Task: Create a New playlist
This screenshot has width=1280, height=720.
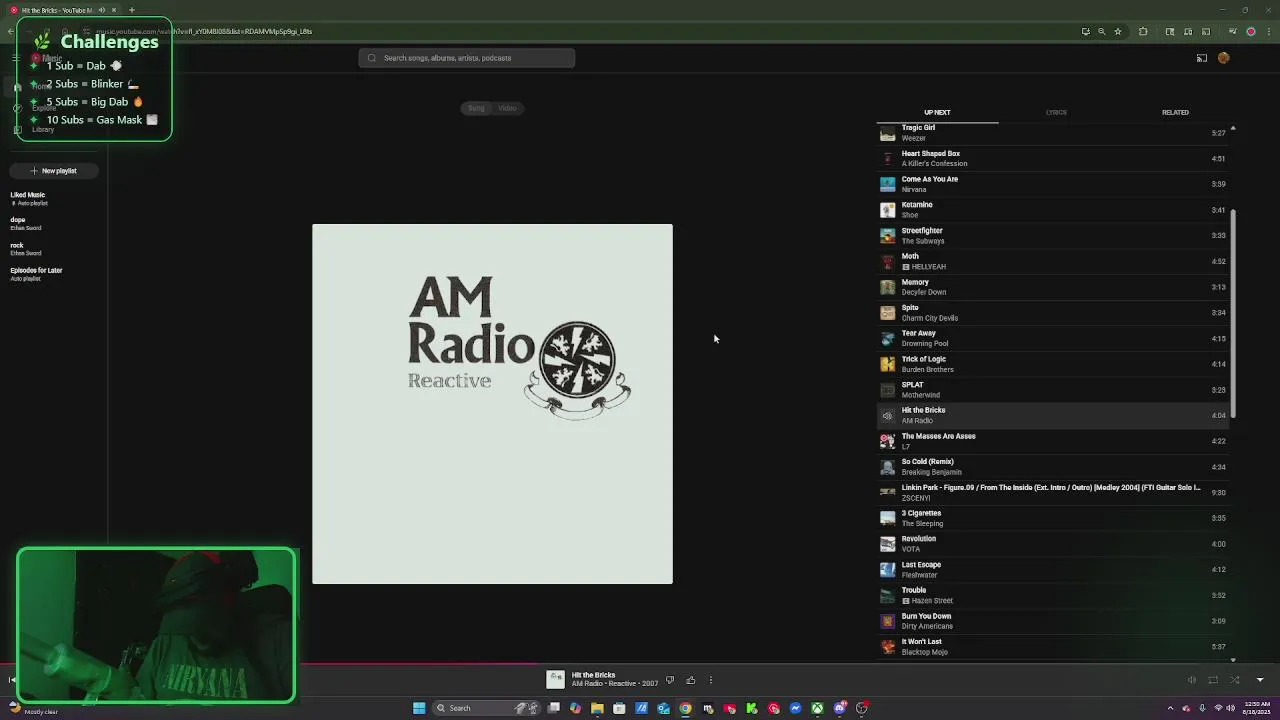Action: point(53,171)
